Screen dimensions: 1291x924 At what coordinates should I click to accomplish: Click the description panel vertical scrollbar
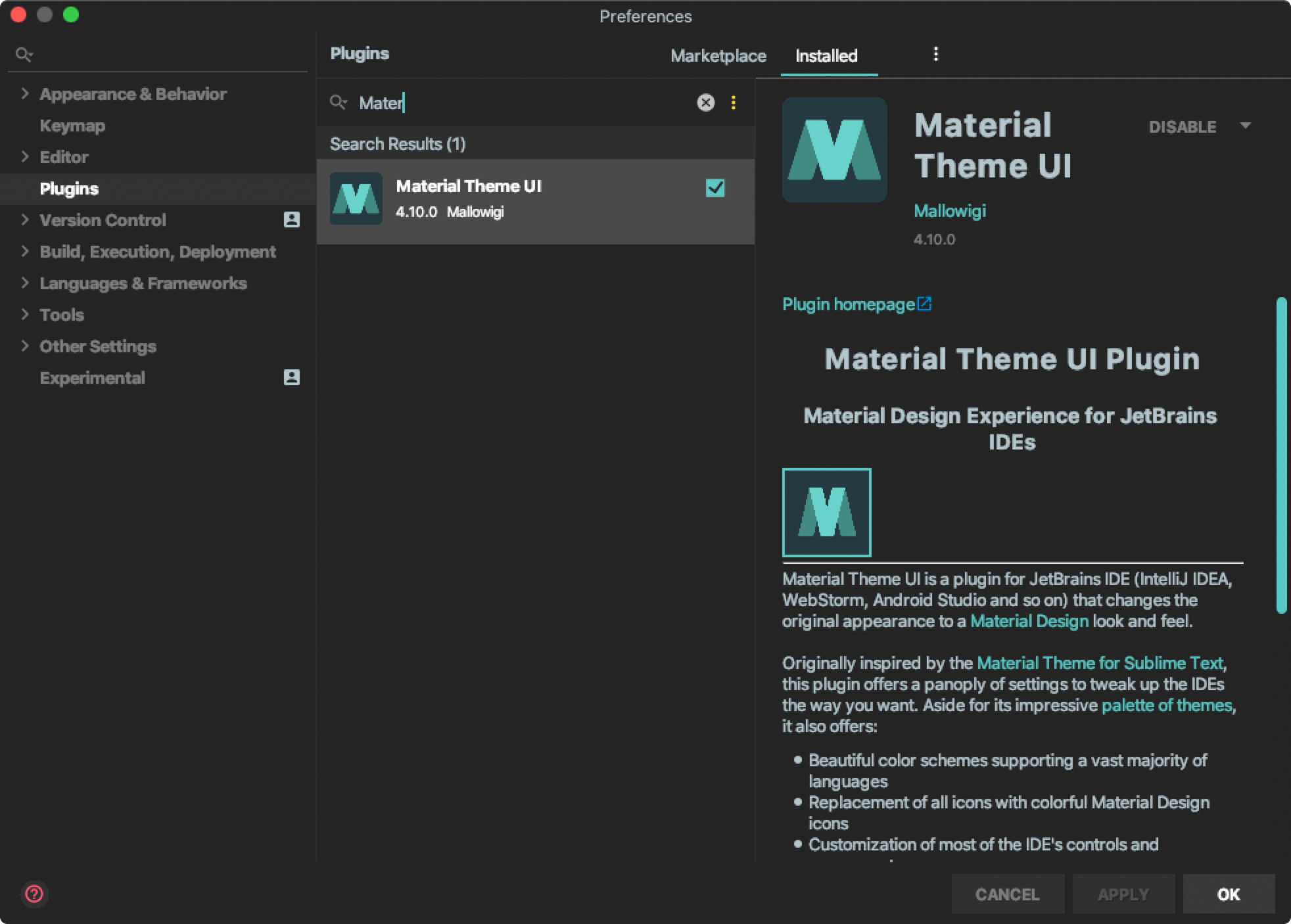(x=1281, y=455)
